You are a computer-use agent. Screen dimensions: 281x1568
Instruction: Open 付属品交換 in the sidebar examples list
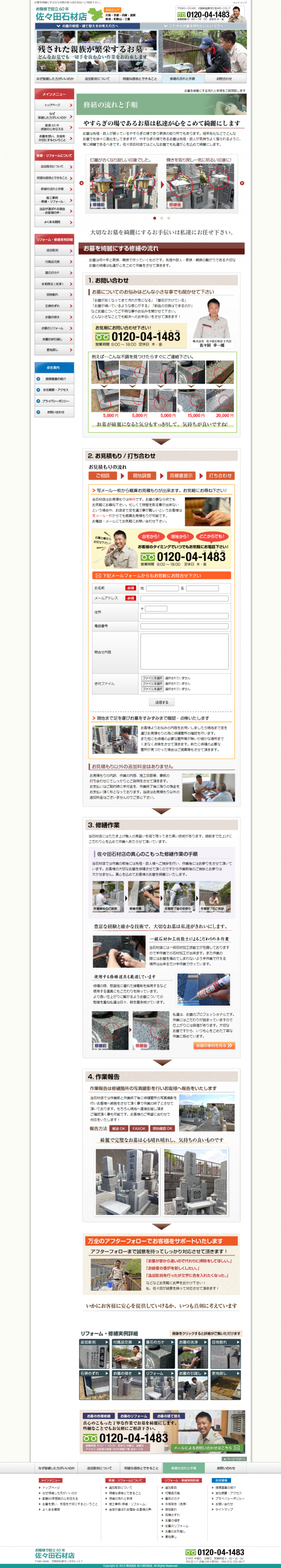54,262
